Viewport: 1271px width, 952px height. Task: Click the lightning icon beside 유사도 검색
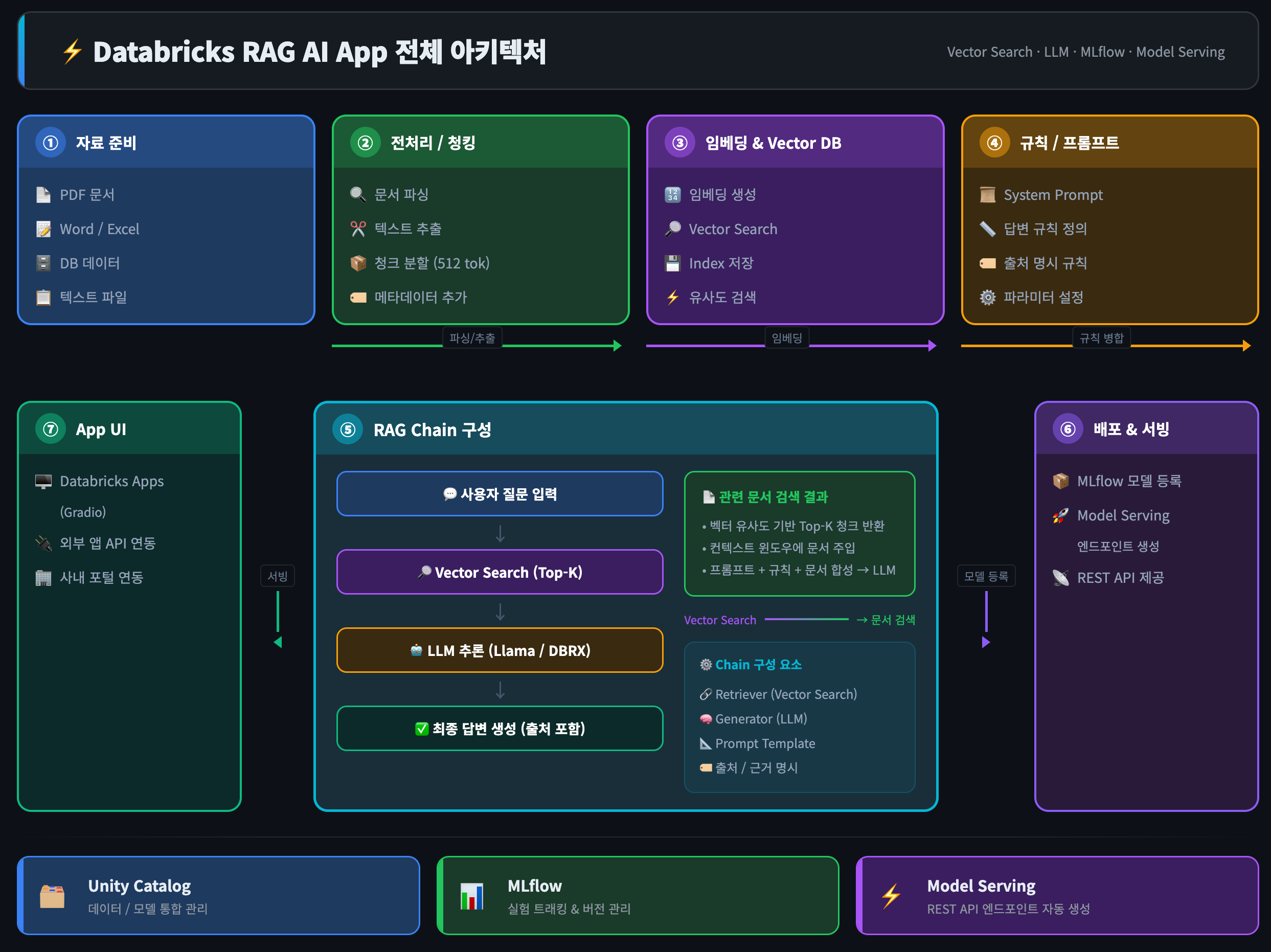(672, 297)
